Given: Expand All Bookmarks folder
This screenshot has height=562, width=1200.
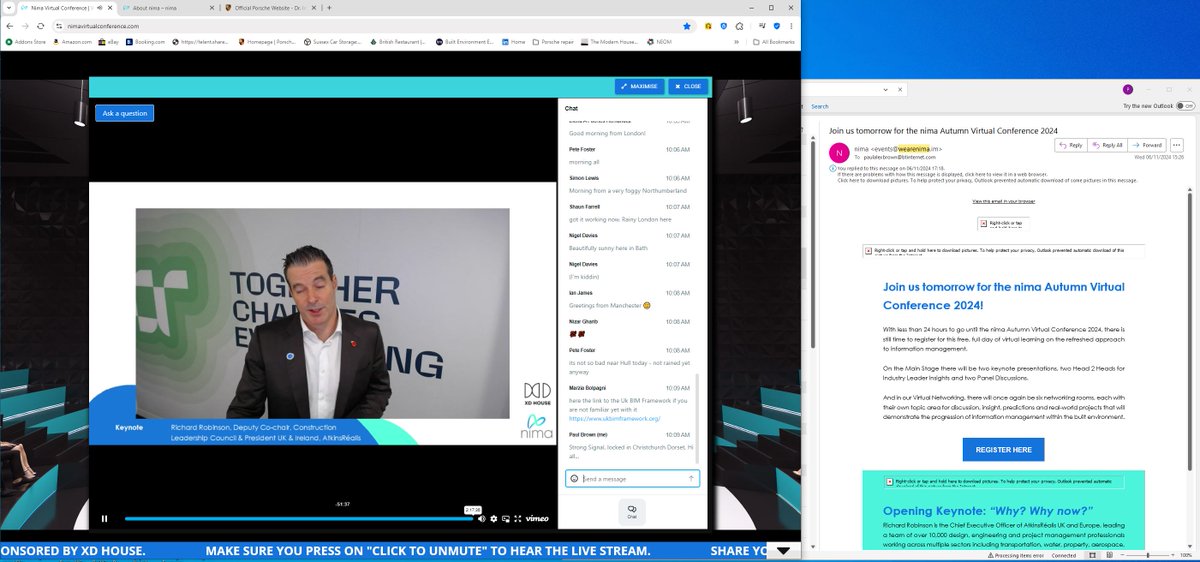Looking at the screenshot, I should [774, 42].
